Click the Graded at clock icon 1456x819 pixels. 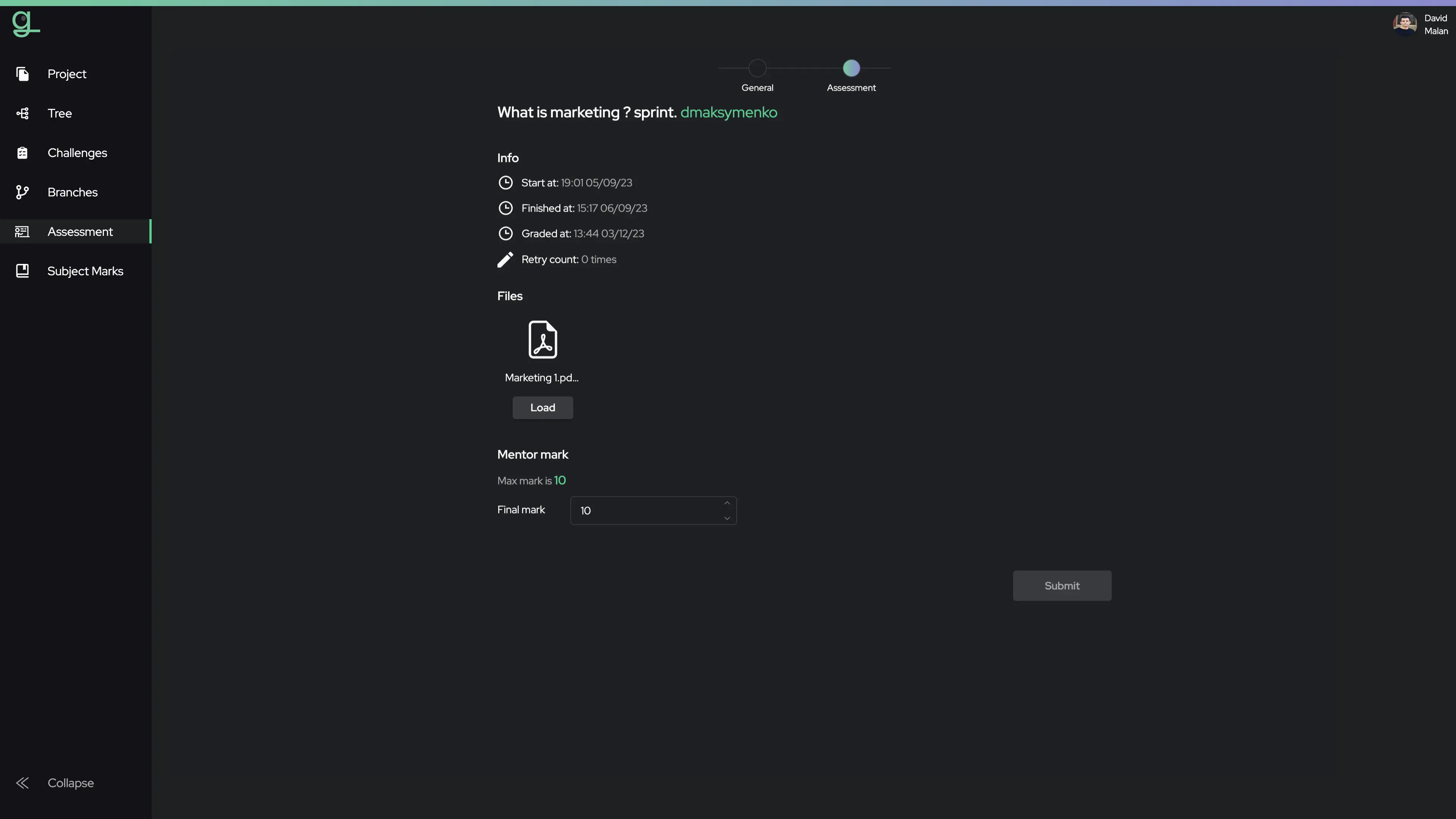[505, 234]
